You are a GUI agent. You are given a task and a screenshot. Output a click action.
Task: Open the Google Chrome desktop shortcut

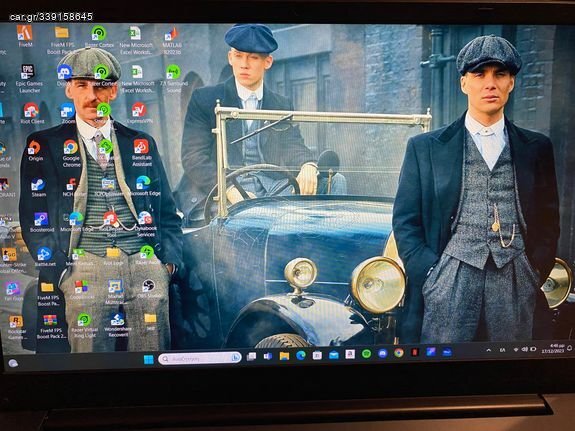[x=71, y=153]
